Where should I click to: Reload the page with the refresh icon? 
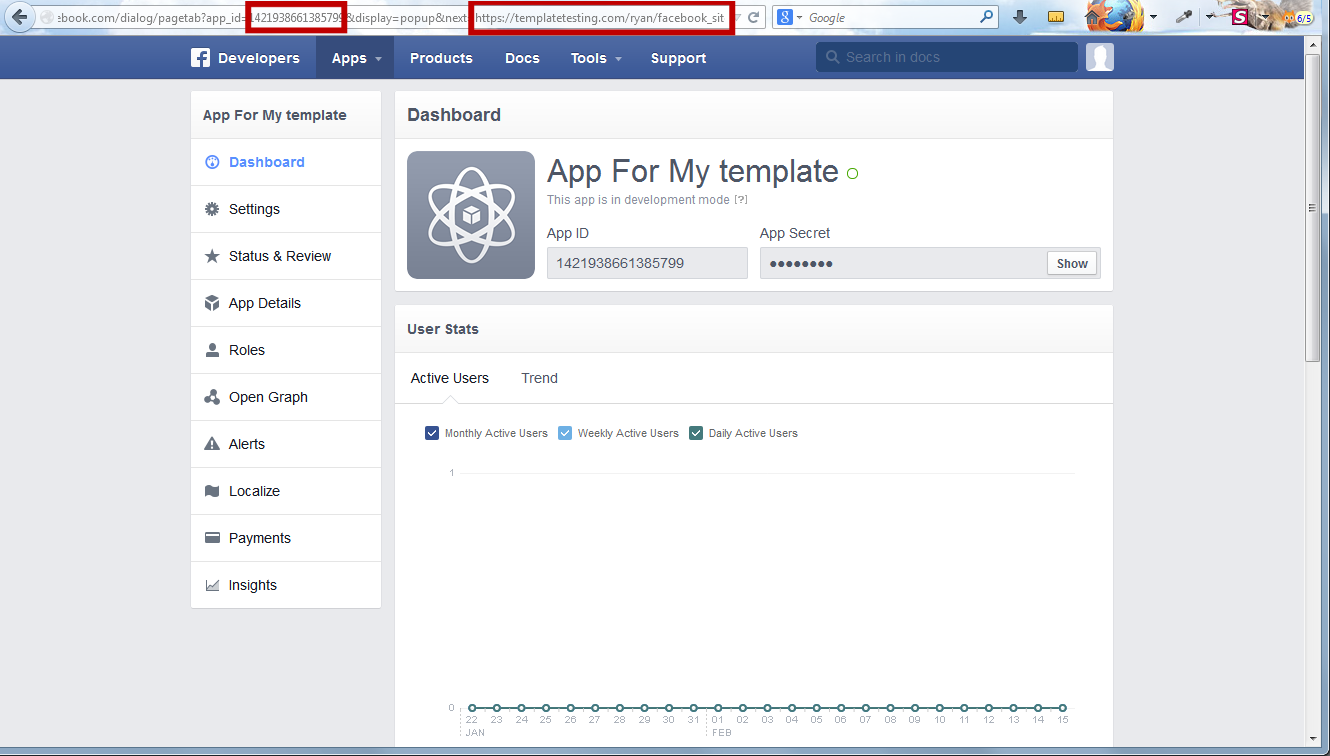755,17
